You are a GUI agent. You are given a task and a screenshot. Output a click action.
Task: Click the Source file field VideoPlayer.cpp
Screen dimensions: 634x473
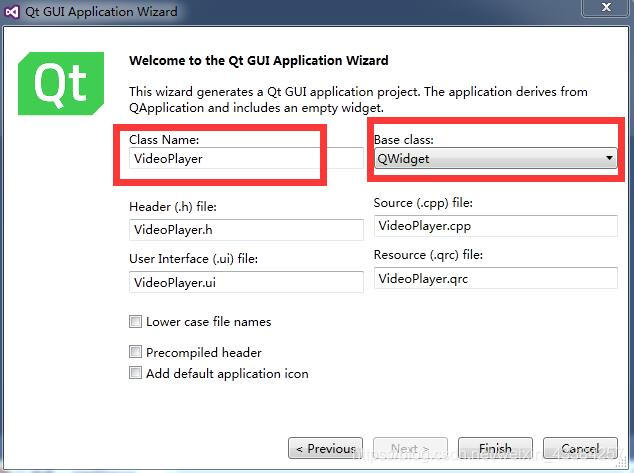click(496, 226)
